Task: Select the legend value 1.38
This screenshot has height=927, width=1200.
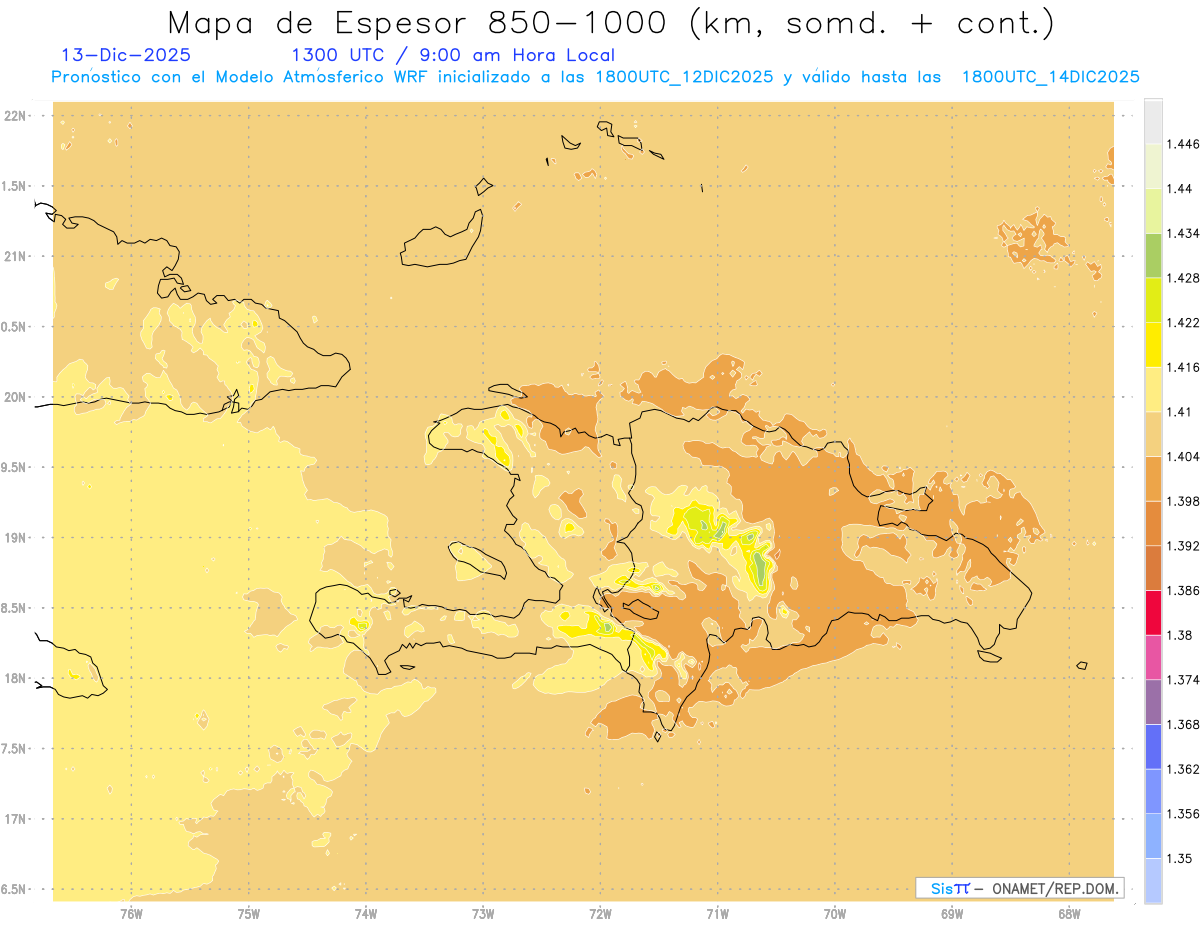Action: click(x=1181, y=635)
